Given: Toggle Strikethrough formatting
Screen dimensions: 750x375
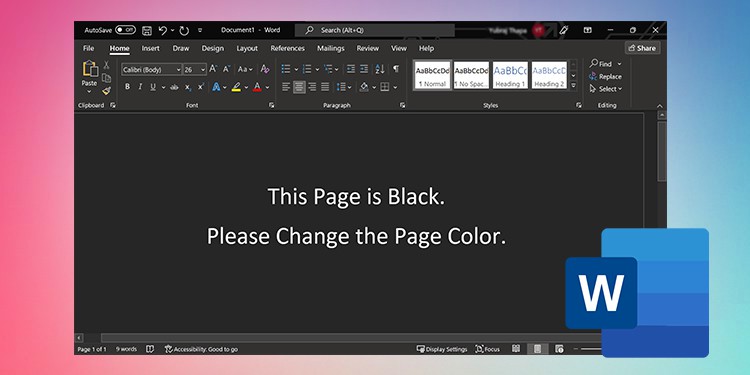Looking at the screenshot, I should point(175,87).
